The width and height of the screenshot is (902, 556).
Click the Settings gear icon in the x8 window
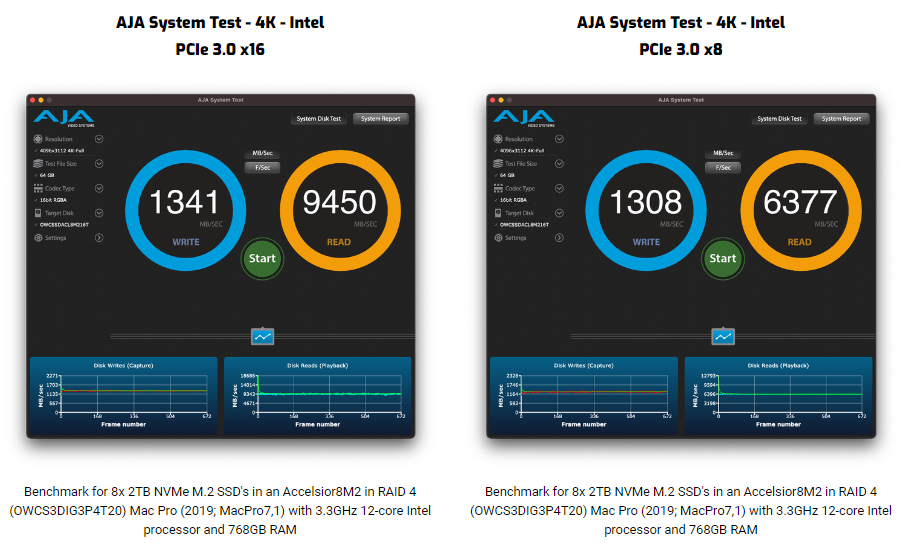pos(498,238)
